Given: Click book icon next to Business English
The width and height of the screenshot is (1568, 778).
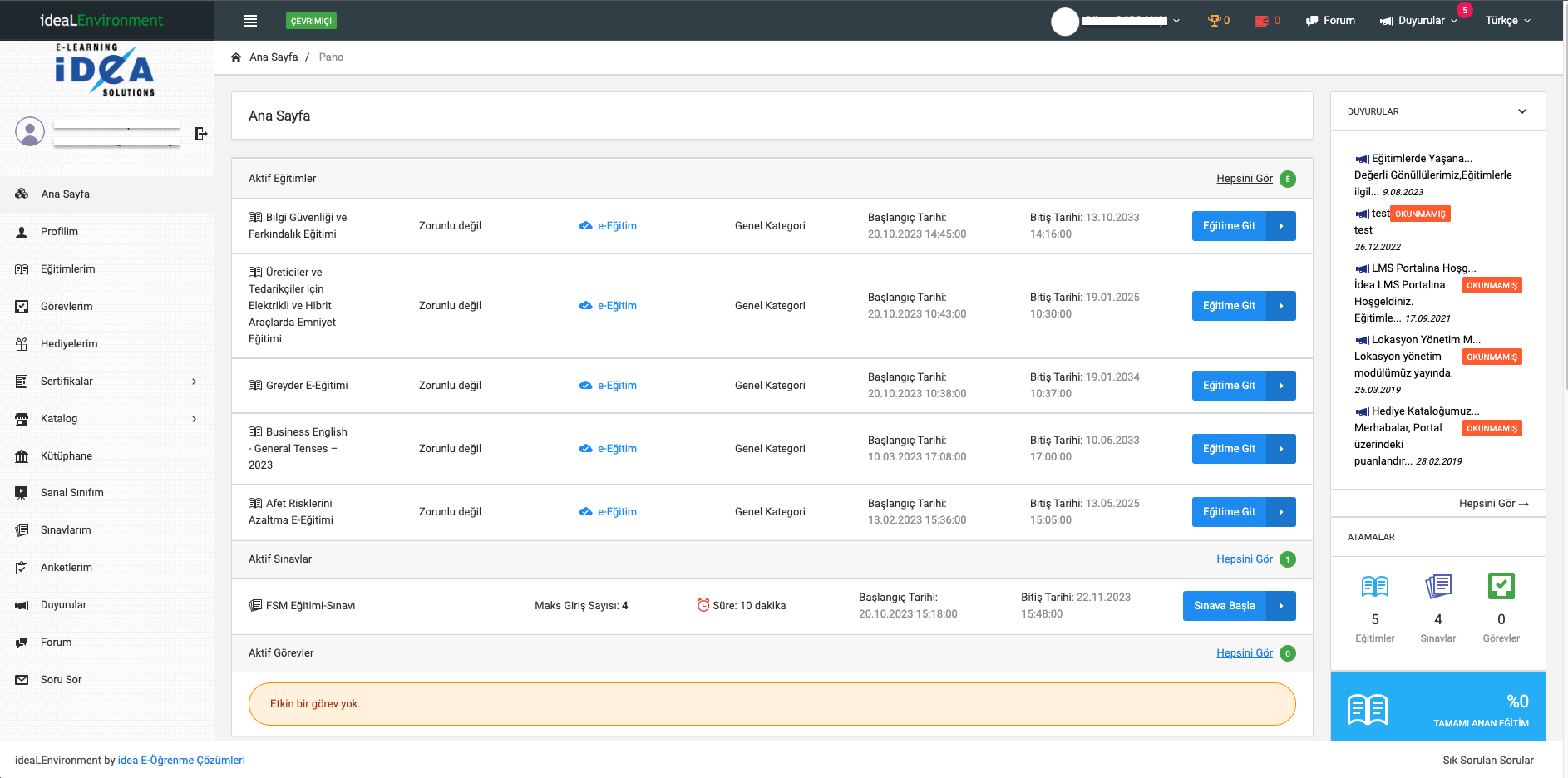Looking at the screenshot, I should (255, 432).
